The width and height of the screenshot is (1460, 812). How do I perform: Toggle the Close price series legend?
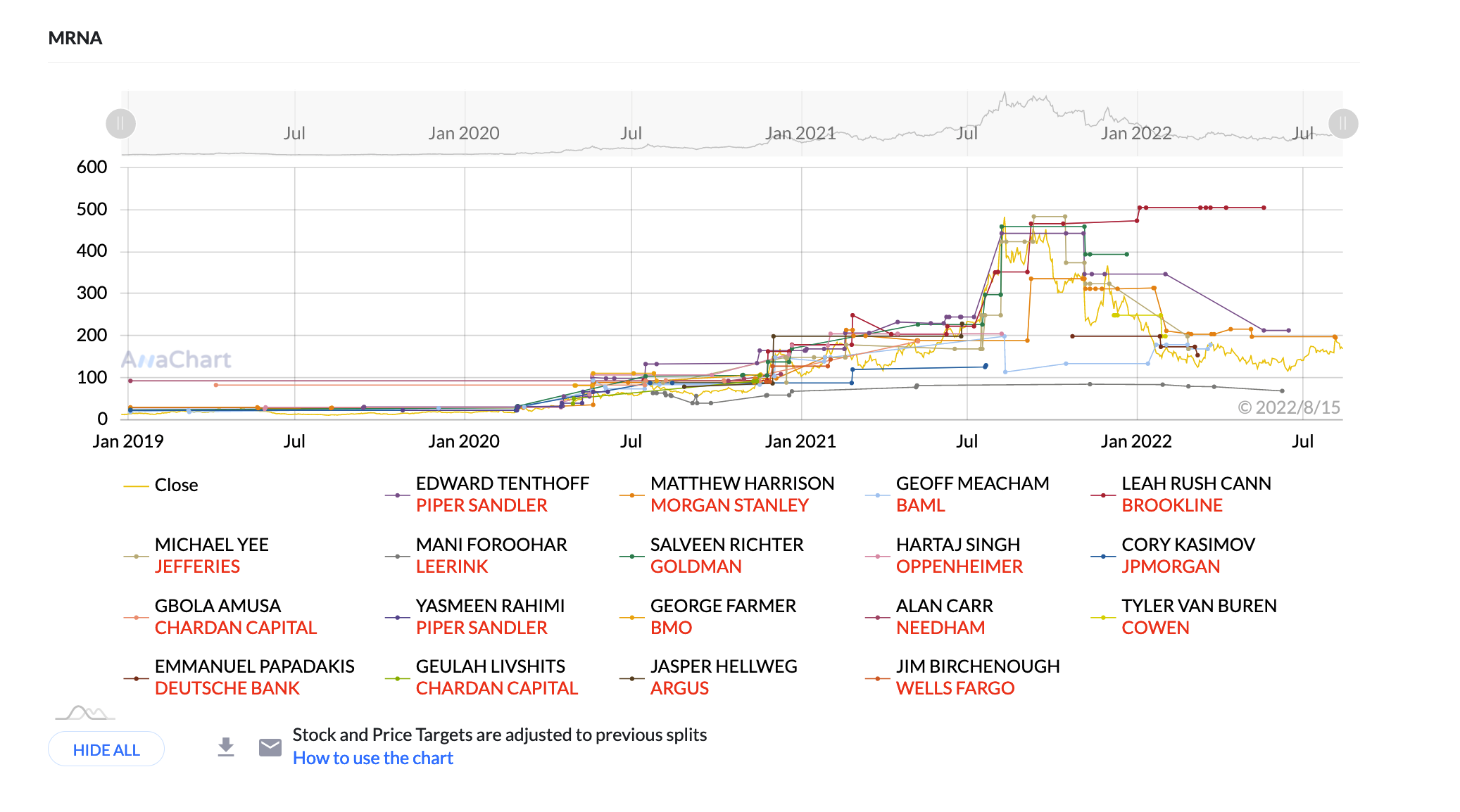coord(161,486)
